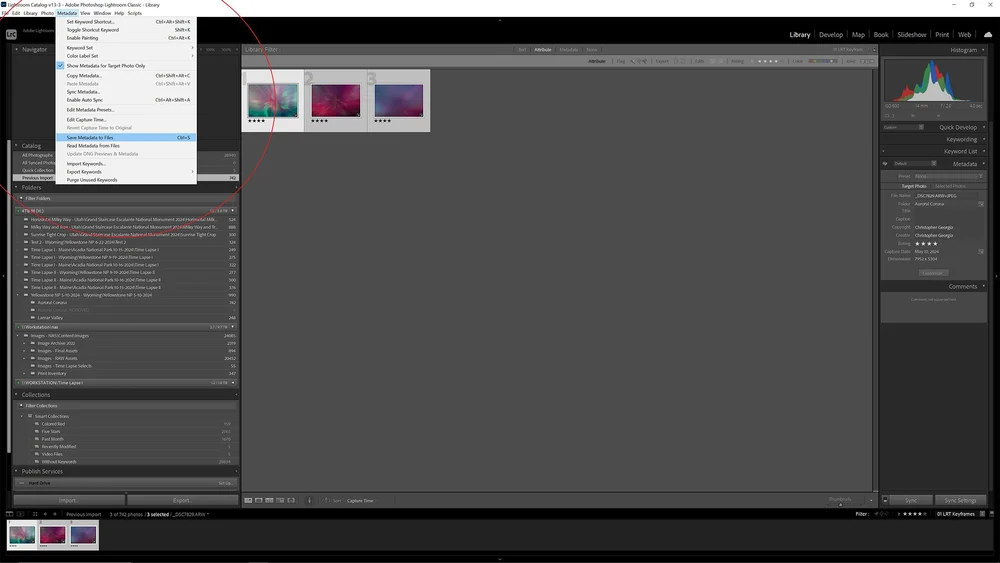Click the Lightroom Classic LrC logo
The height and width of the screenshot is (563, 1000).
[11, 34]
